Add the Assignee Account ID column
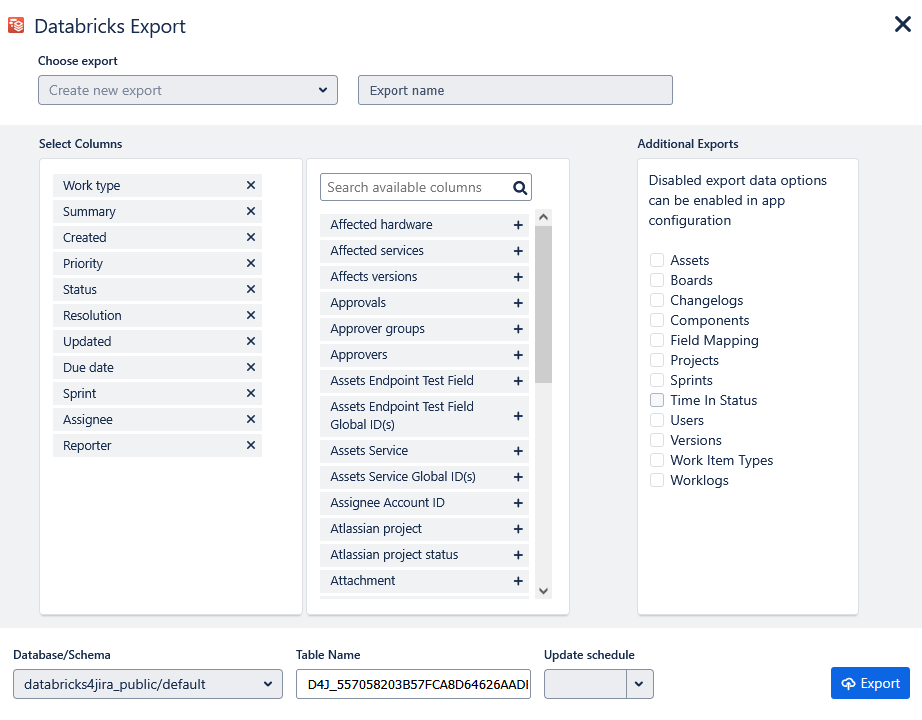Image resolution: width=922 pixels, height=720 pixels. pyautogui.click(x=518, y=503)
